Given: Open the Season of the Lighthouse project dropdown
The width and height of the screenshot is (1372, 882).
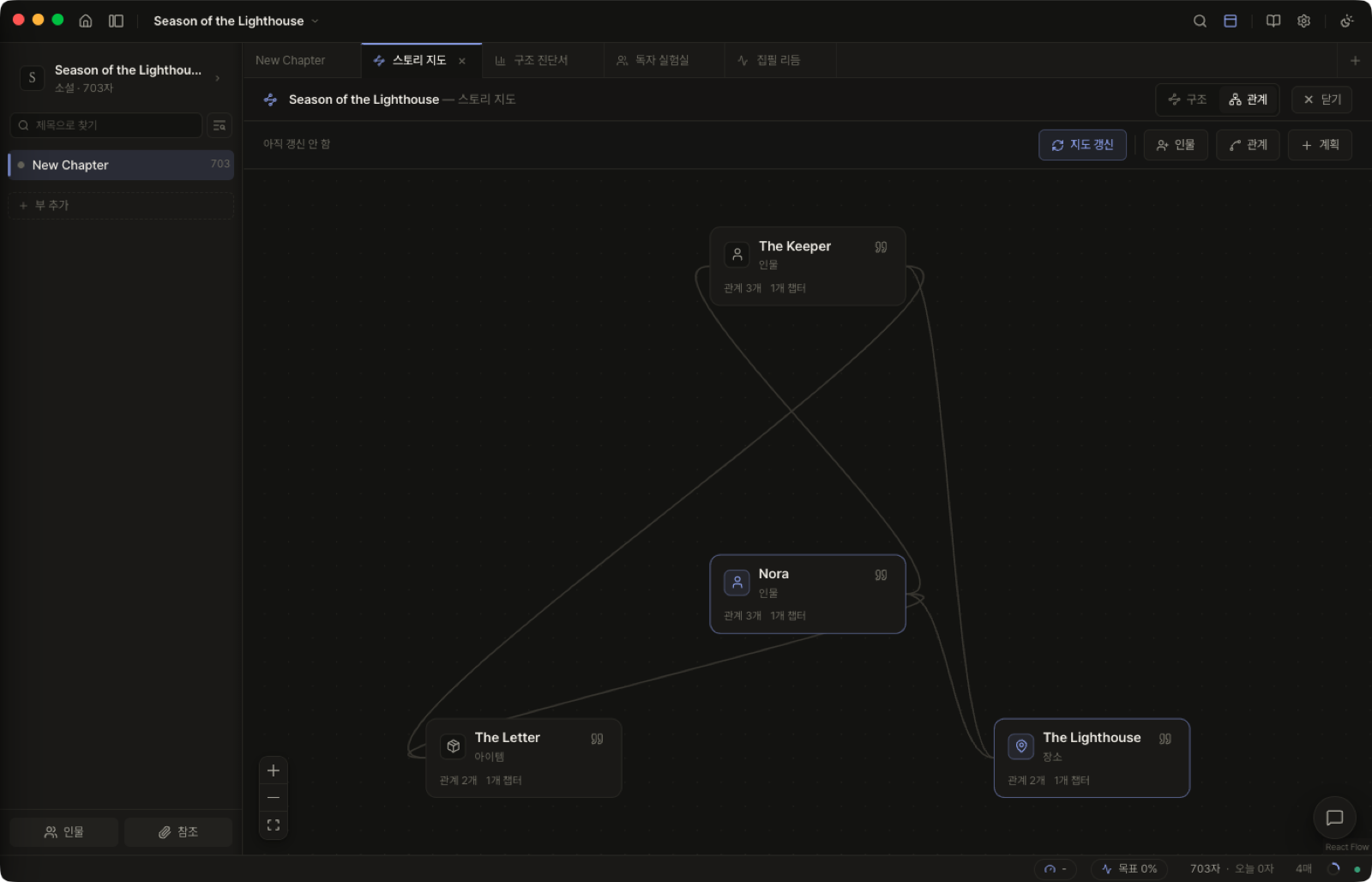Looking at the screenshot, I should [236, 21].
